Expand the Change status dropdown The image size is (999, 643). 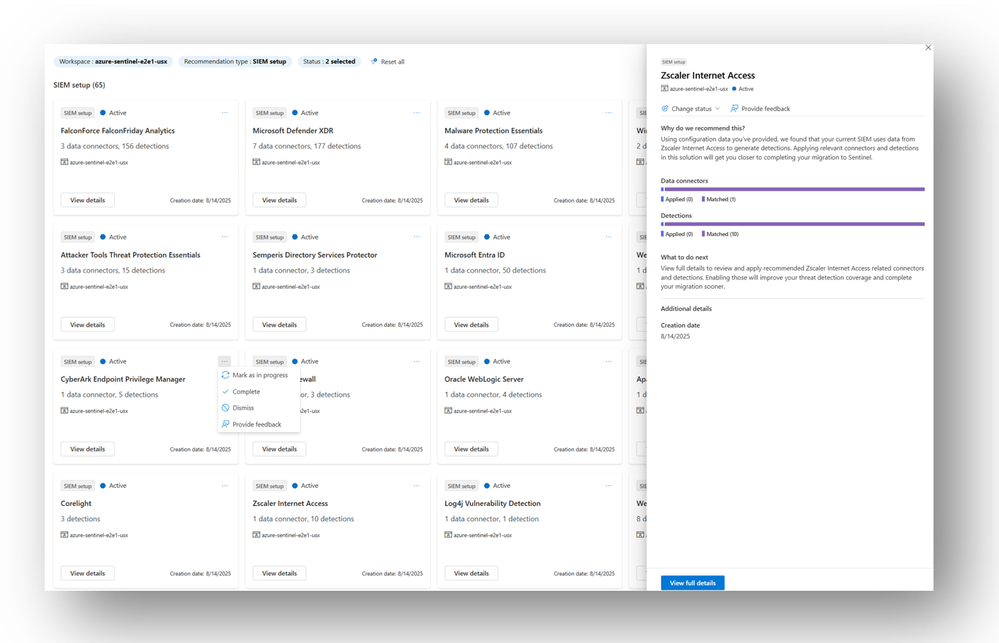[x=691, y=108]
